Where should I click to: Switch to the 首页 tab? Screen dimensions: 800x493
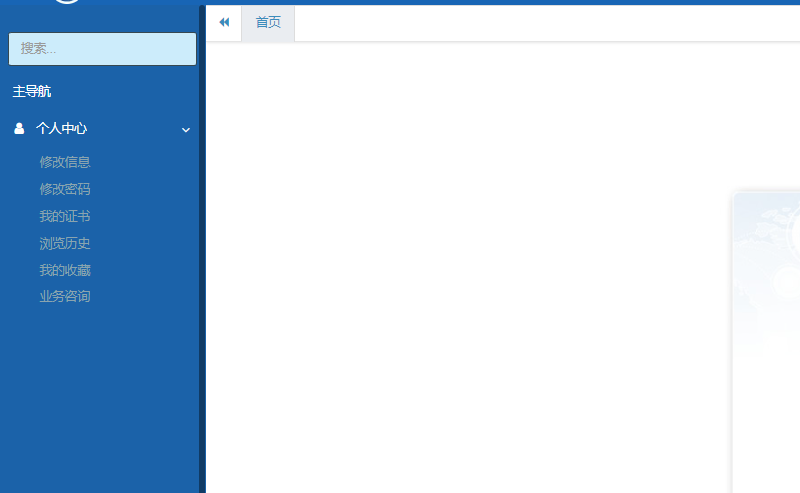[268, 23]
